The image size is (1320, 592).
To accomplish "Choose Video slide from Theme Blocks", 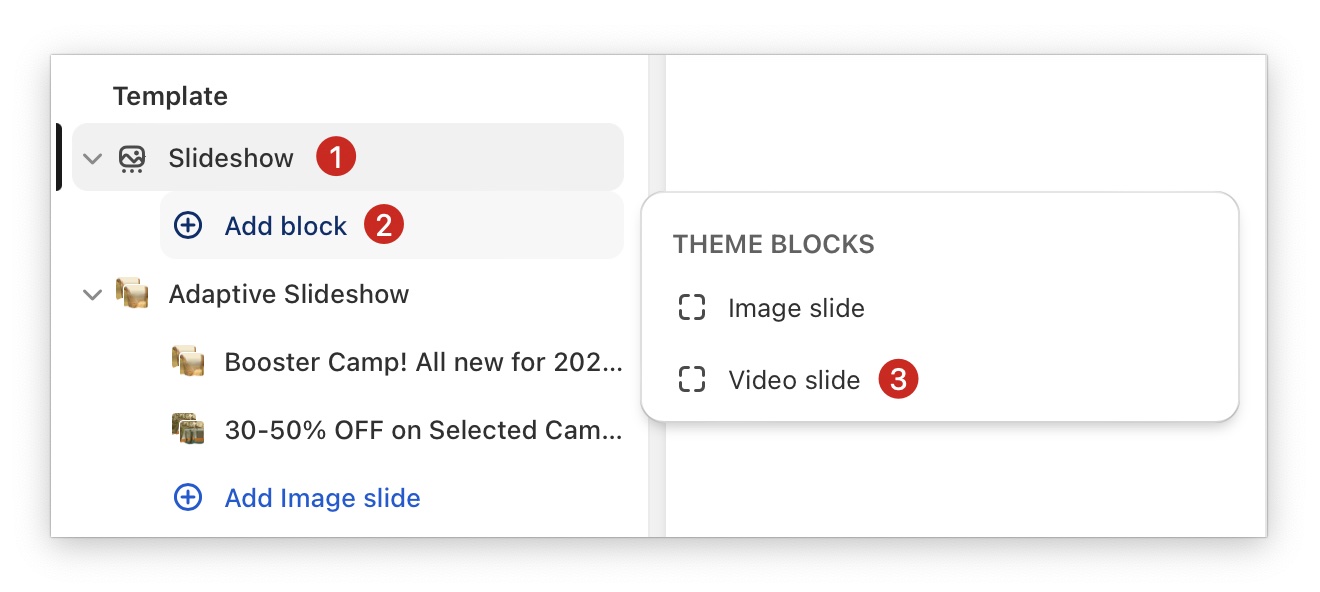I will (x=794, y=380).
